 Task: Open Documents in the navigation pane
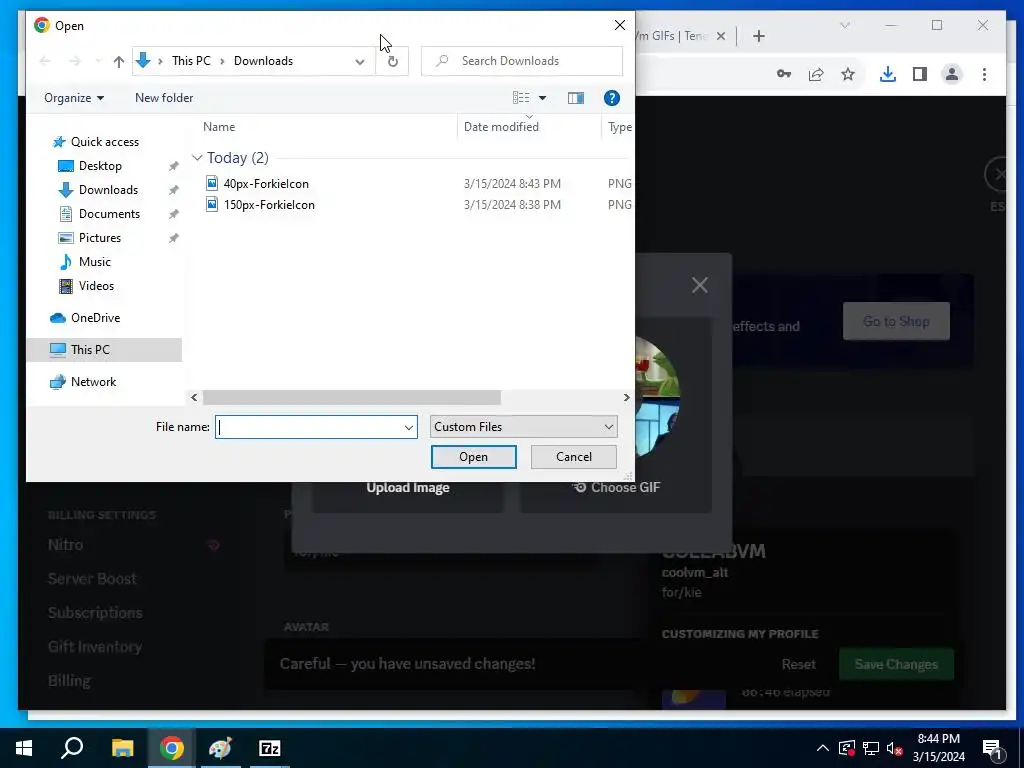pos(109,214)
